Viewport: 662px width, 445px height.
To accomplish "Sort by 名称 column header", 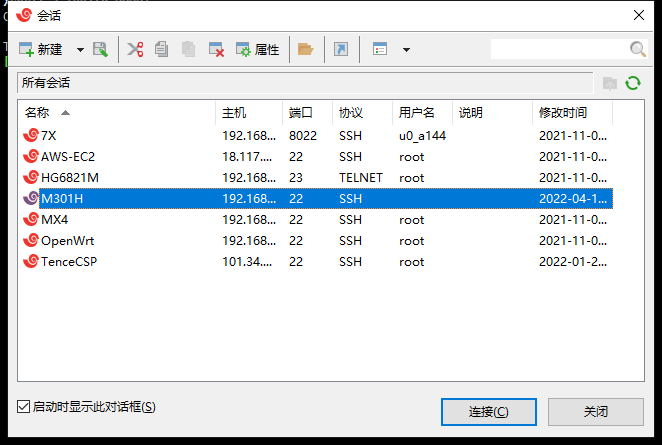I will (117, 113).
